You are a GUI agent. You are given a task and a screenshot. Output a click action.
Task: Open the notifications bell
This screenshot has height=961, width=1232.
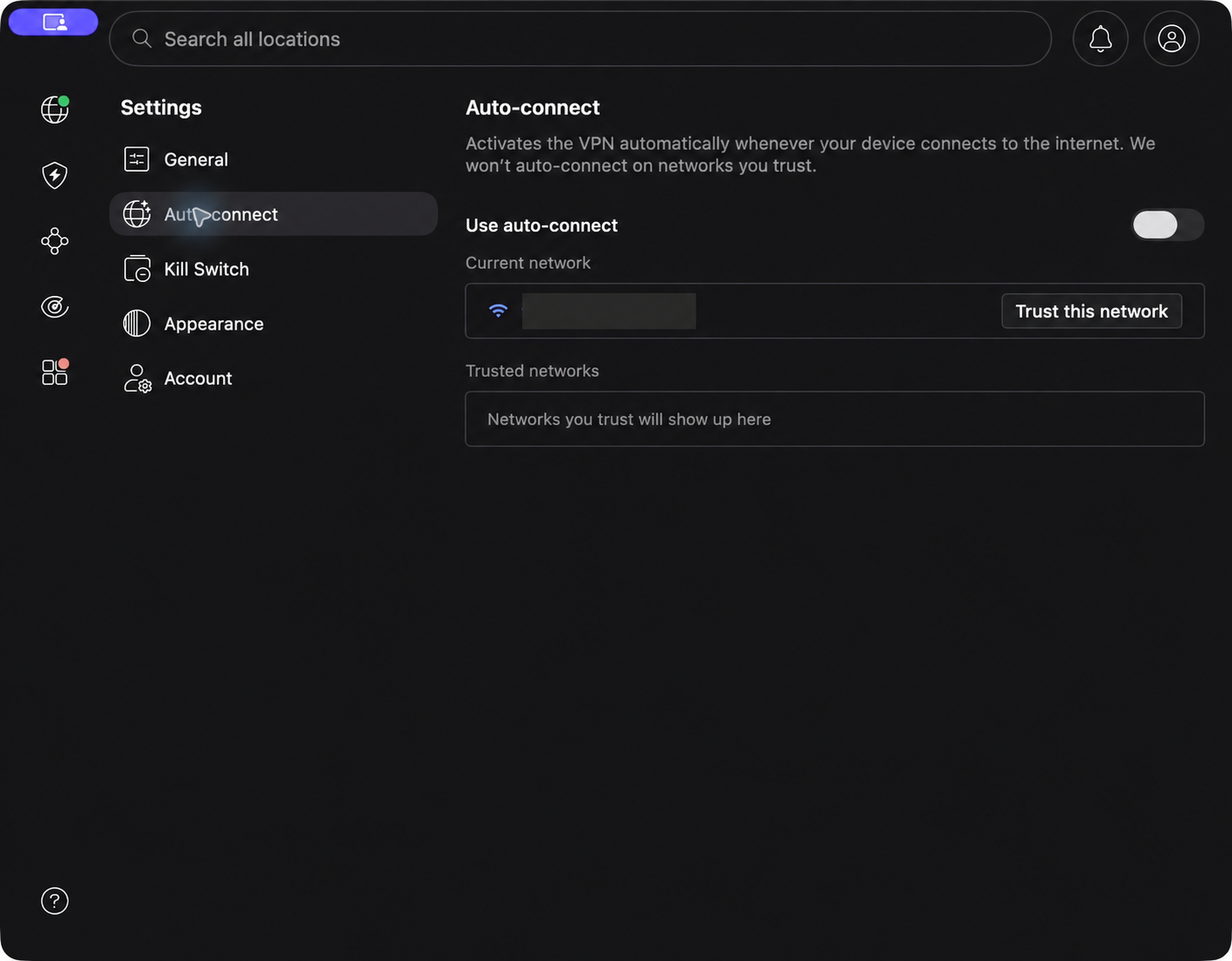click(1100, 39)
